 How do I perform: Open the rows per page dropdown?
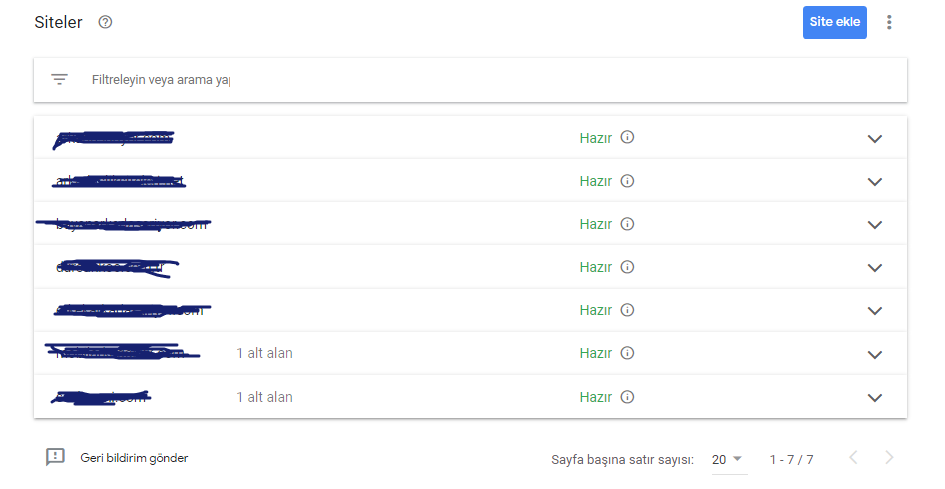tap(727, 459)
